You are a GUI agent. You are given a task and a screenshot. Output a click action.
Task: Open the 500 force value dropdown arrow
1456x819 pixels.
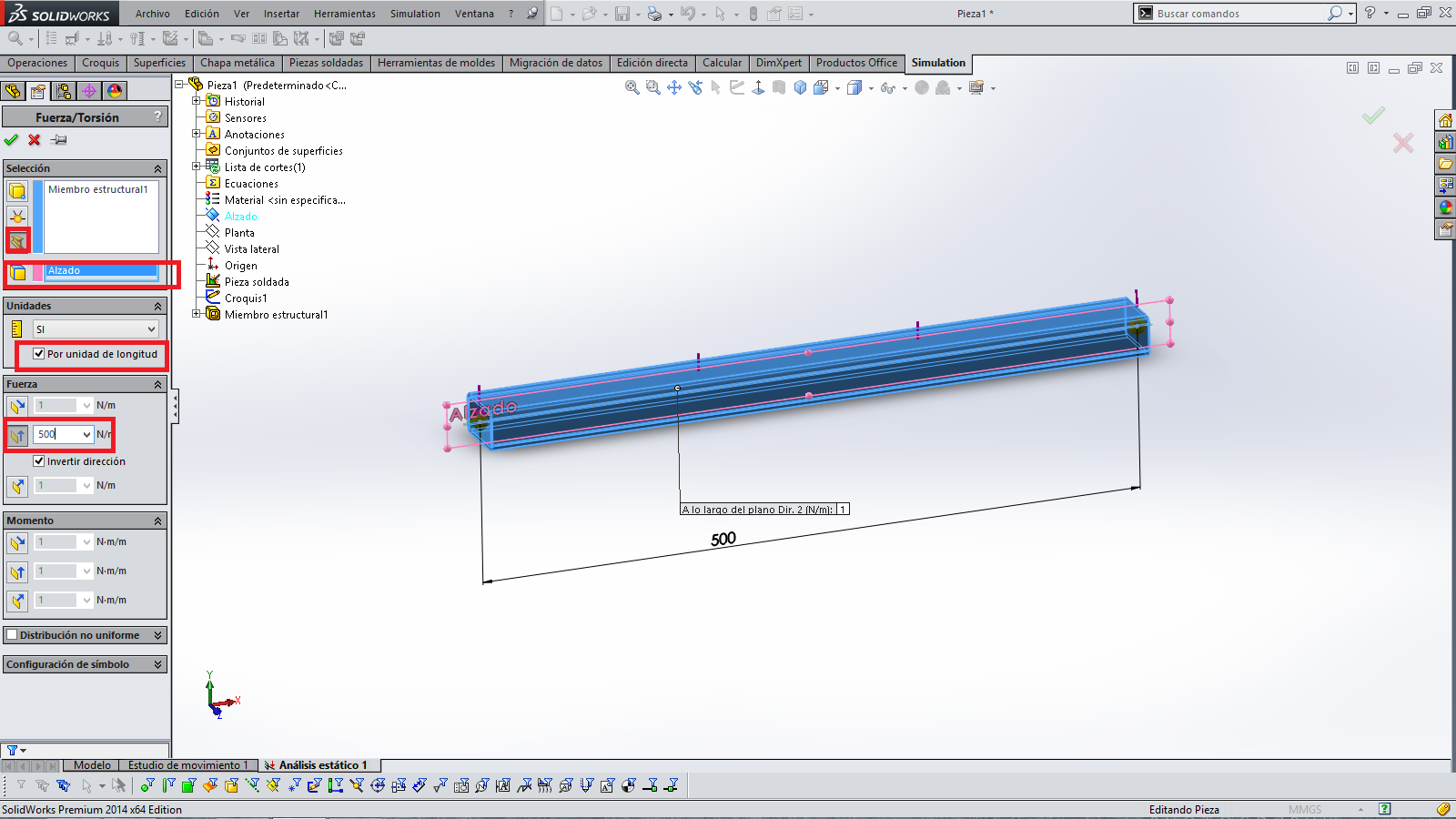click(86, 435)
